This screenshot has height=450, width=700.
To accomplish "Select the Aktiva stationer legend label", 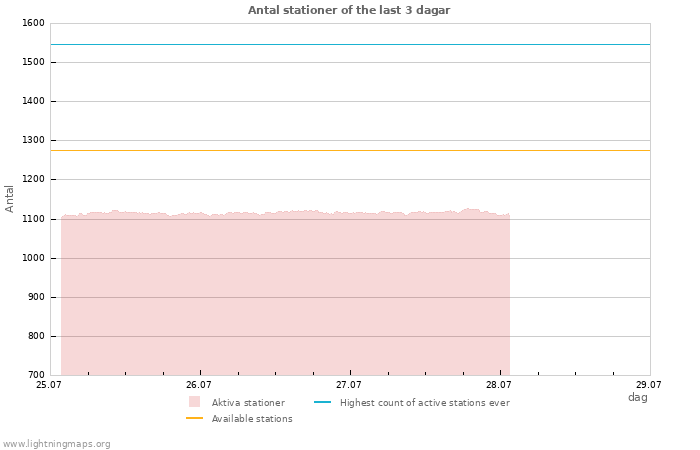I will coord(248,403).
